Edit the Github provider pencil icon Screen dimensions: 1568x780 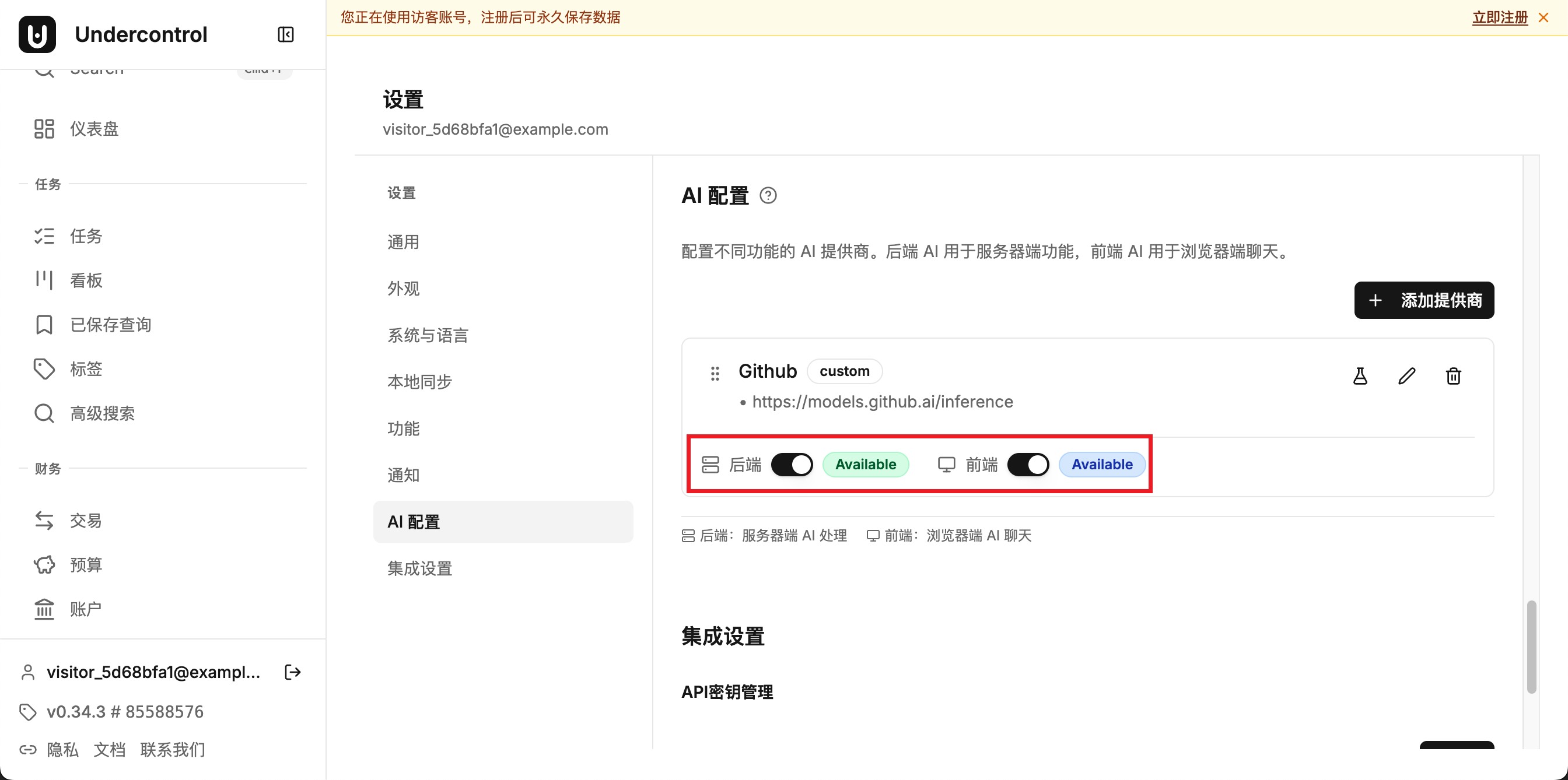(x=1406, y=376)
